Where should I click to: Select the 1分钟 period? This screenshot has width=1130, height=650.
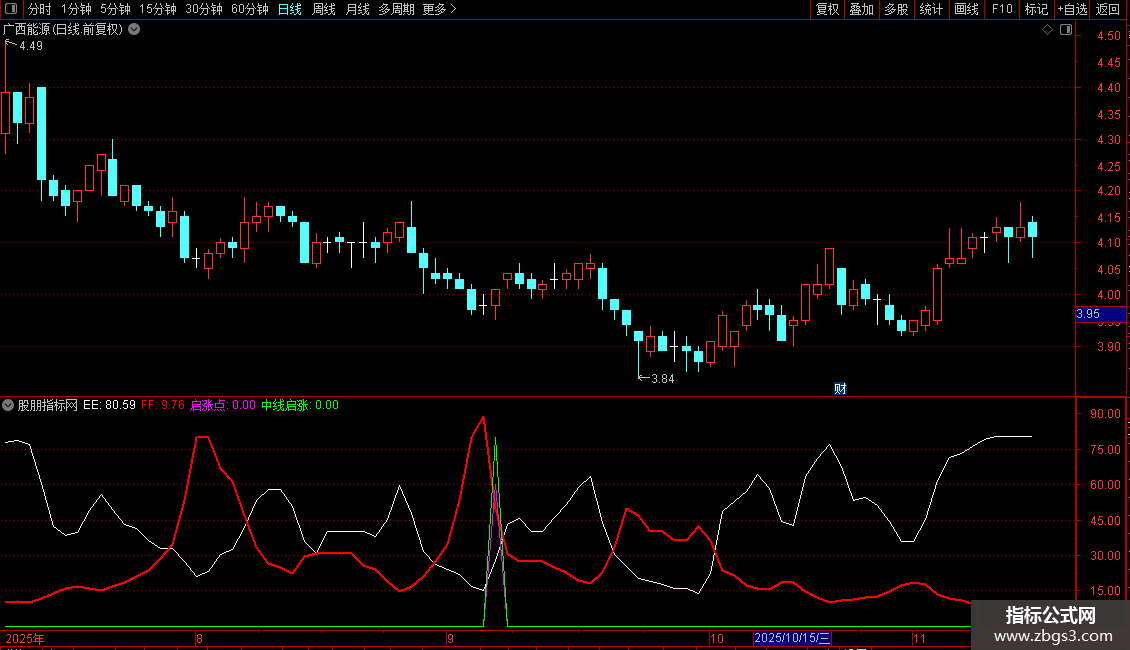76,9
